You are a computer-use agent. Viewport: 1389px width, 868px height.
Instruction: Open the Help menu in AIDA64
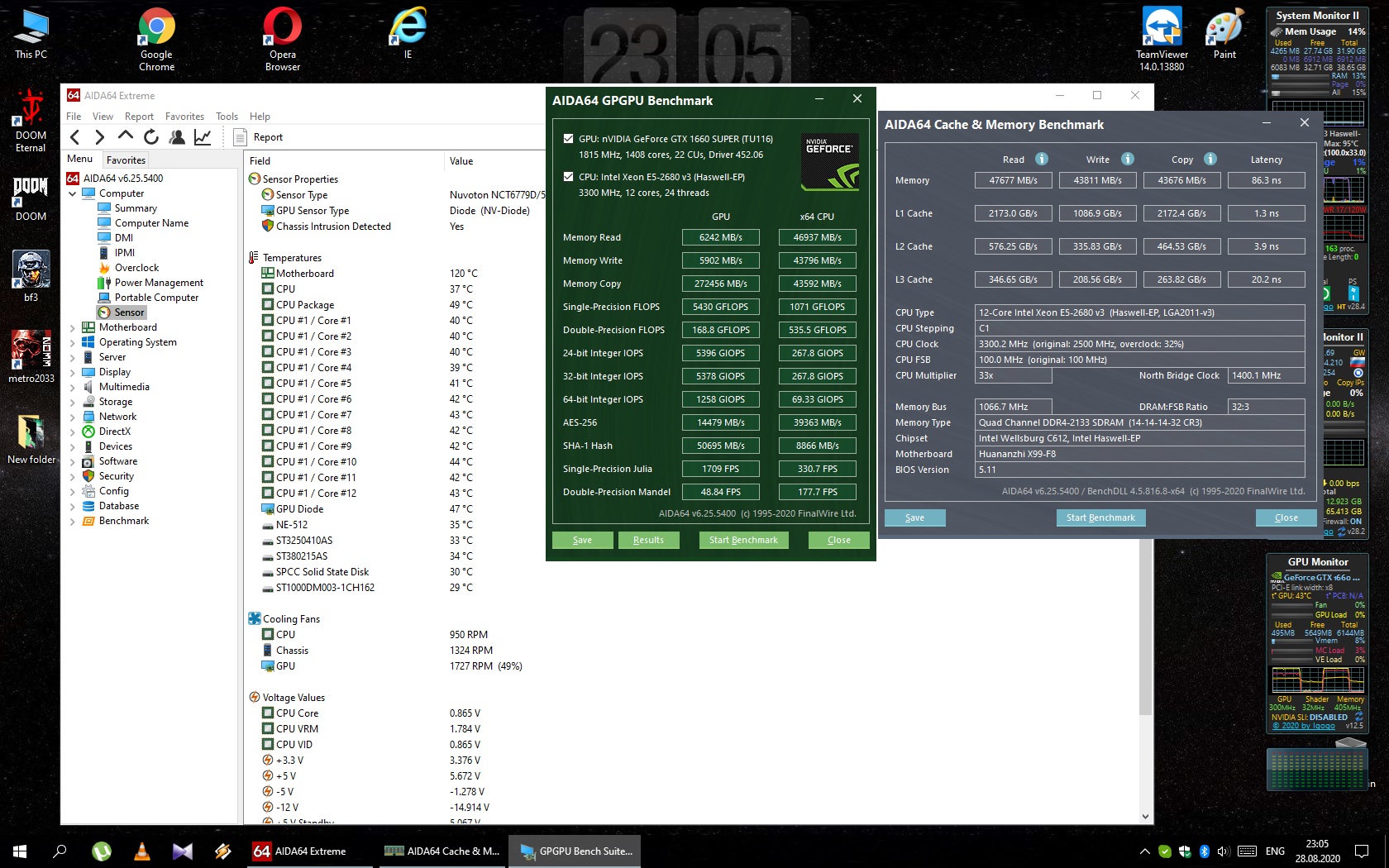(x=260, y=117)
